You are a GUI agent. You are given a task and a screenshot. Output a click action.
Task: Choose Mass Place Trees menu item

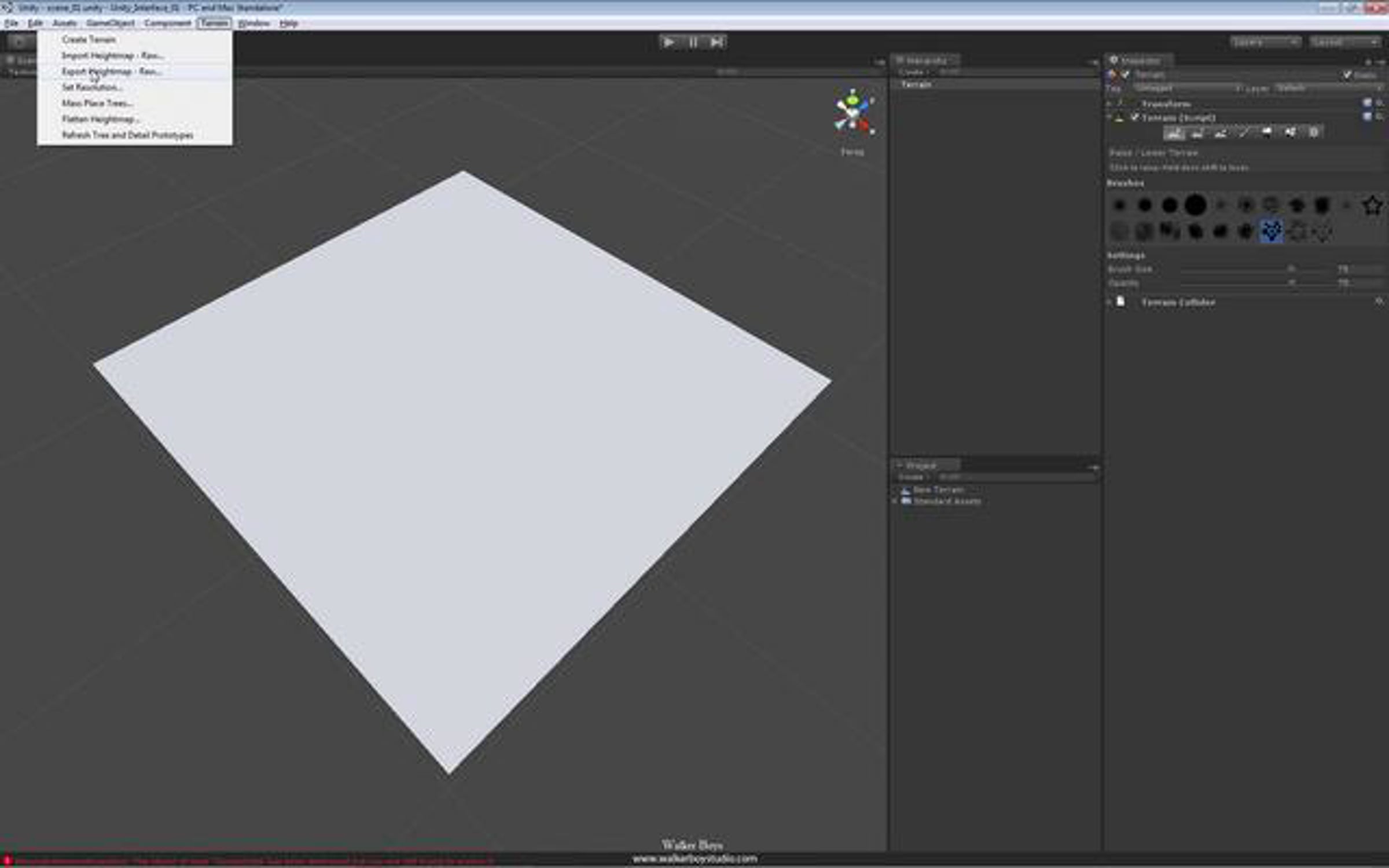135,103
